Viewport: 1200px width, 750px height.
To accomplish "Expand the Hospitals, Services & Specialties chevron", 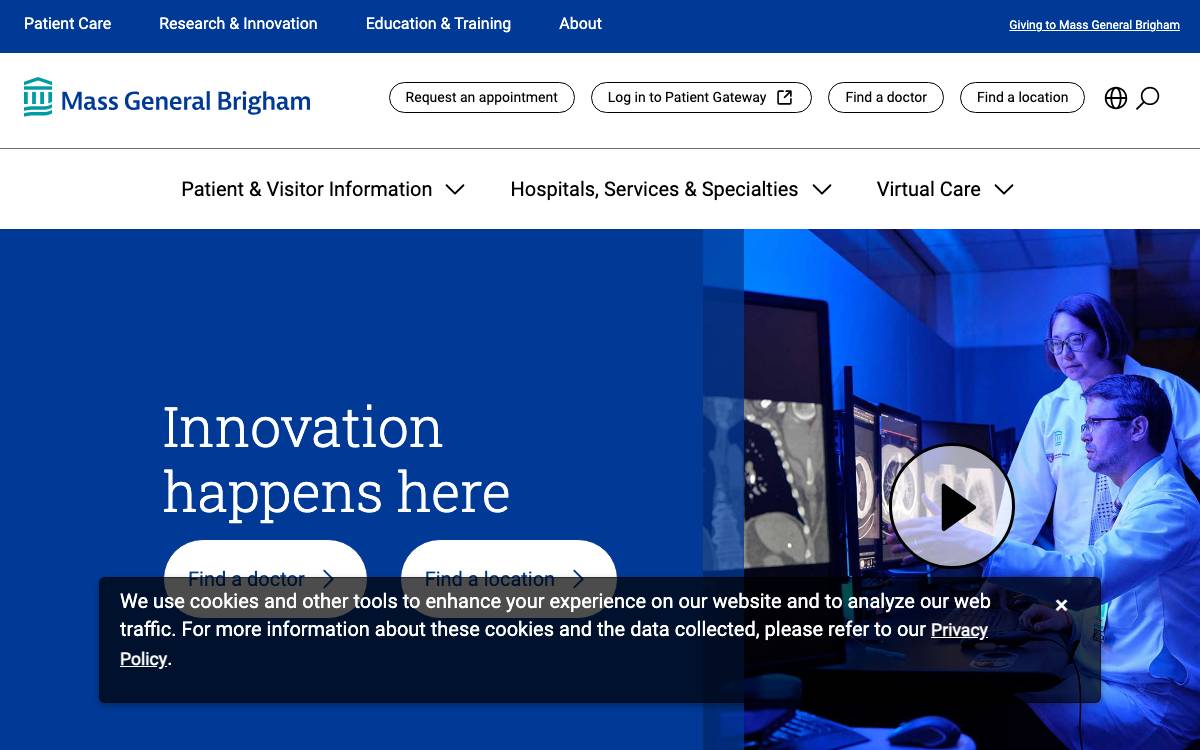I will click(x=822, y=189).
